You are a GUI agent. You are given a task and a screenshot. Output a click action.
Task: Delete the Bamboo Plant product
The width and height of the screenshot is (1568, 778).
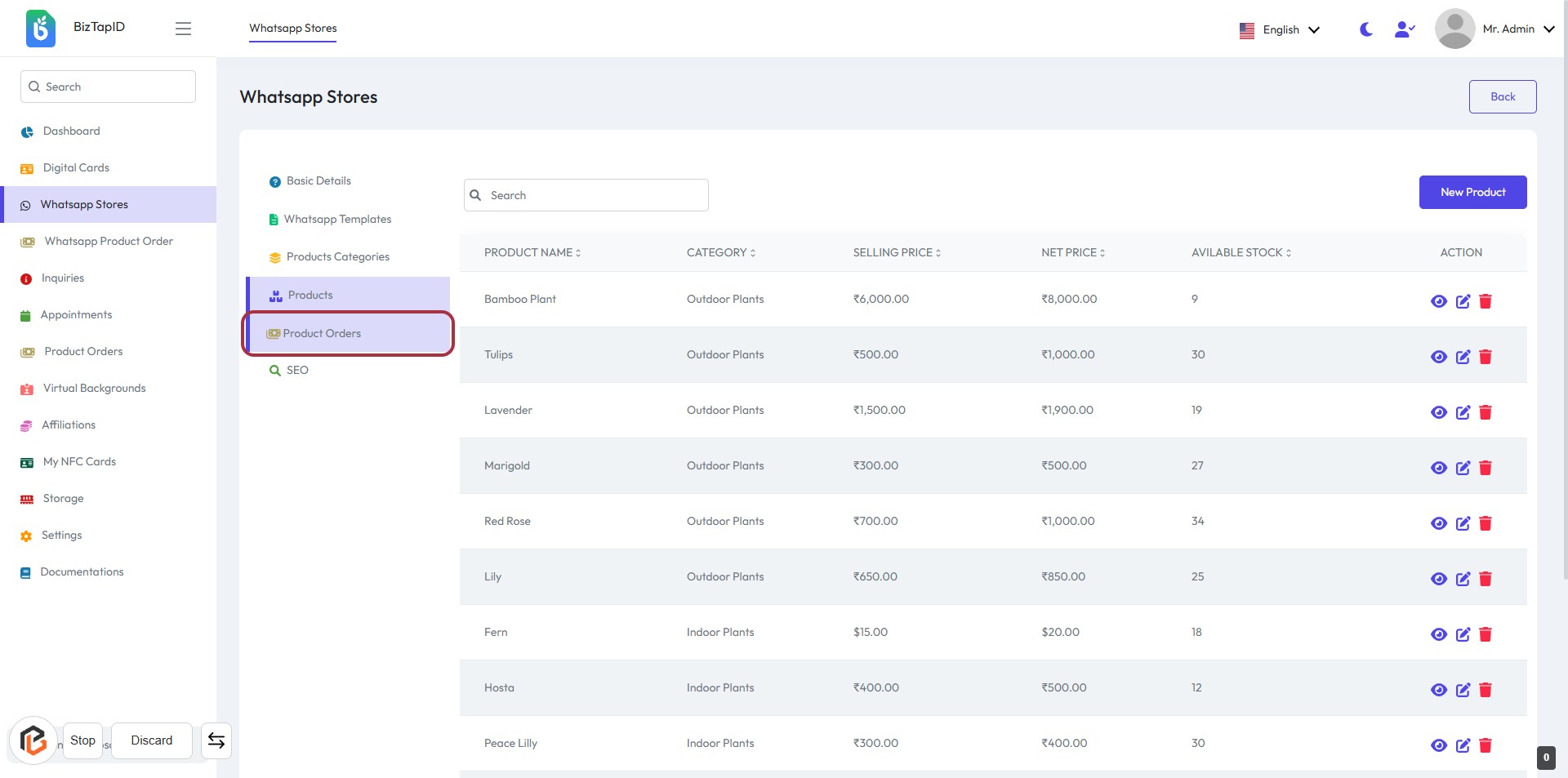click(x=1486, y=301)
